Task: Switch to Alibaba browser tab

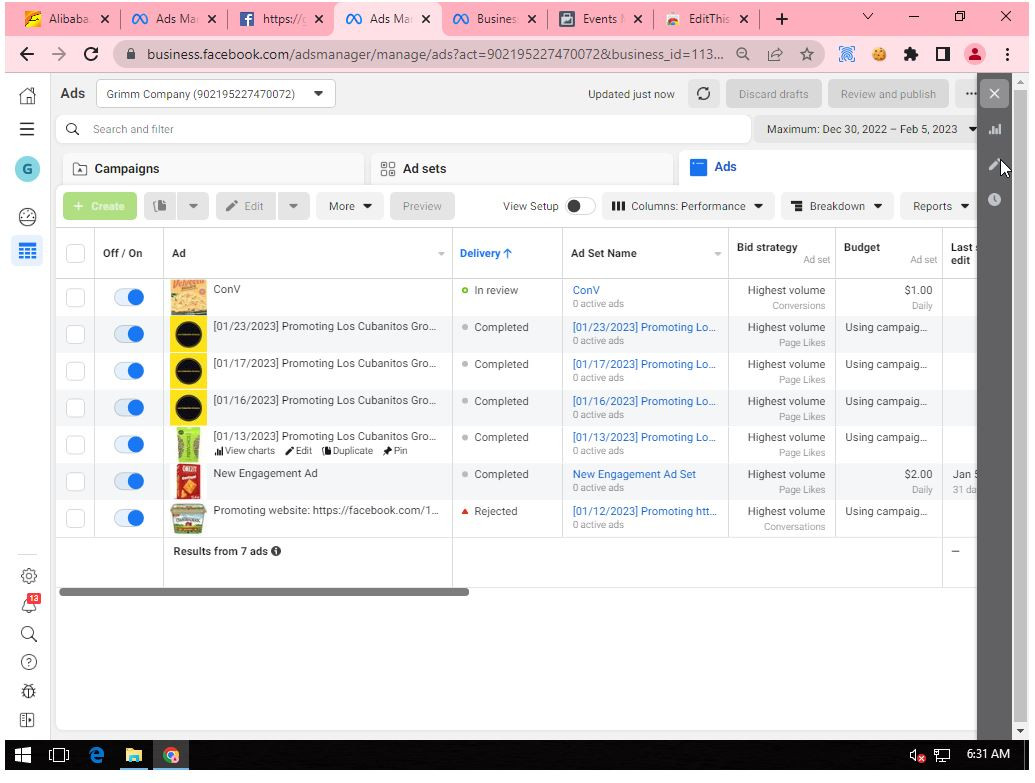Action: pos(66,19)
